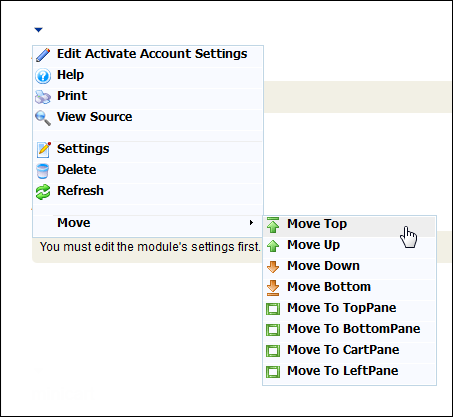The image size is (453, 417).
Task: Click the notepad icon next to Settings
Action: point(43,149)
